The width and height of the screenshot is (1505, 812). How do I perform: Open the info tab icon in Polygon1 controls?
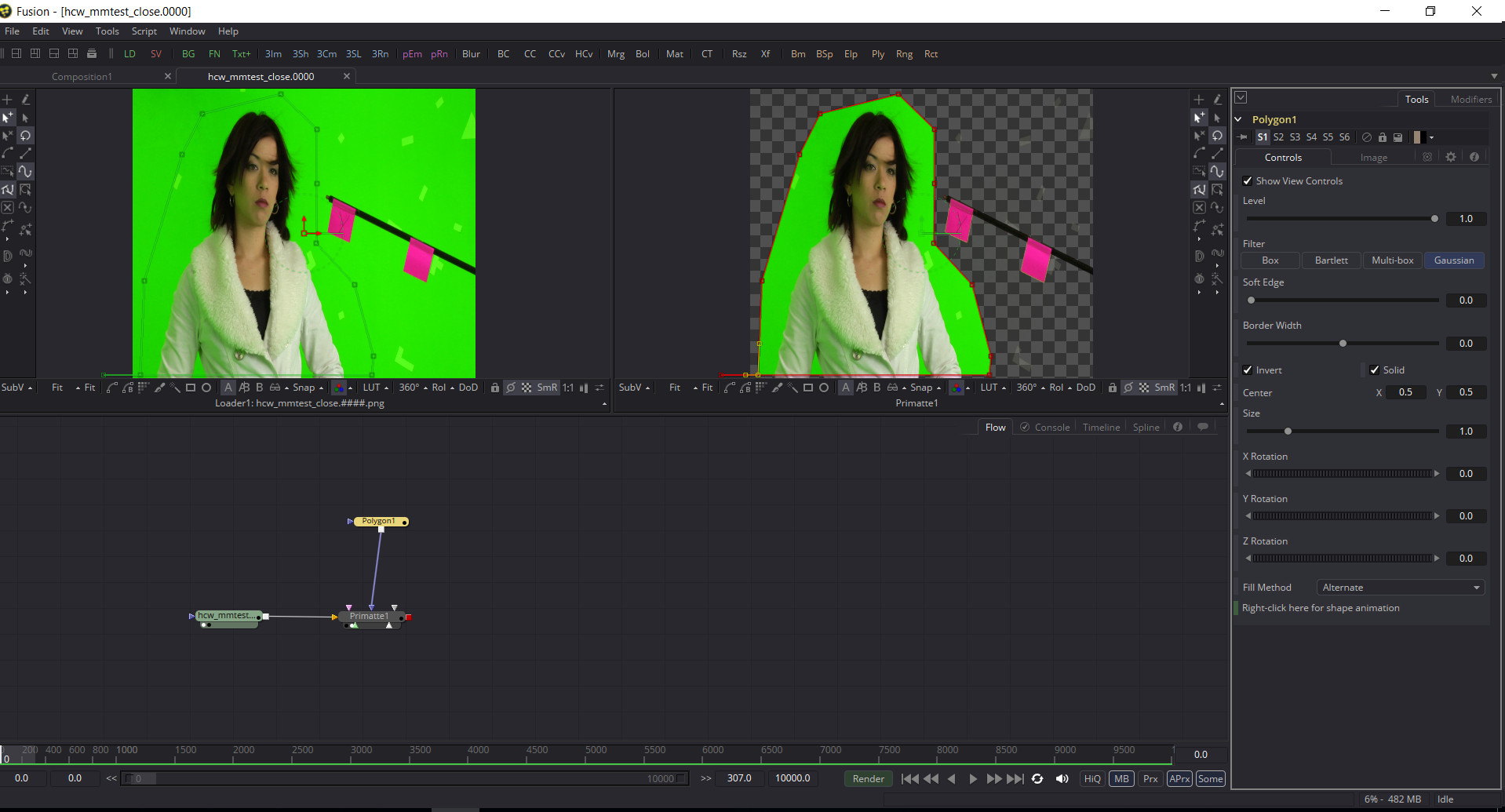(1474, 157)
